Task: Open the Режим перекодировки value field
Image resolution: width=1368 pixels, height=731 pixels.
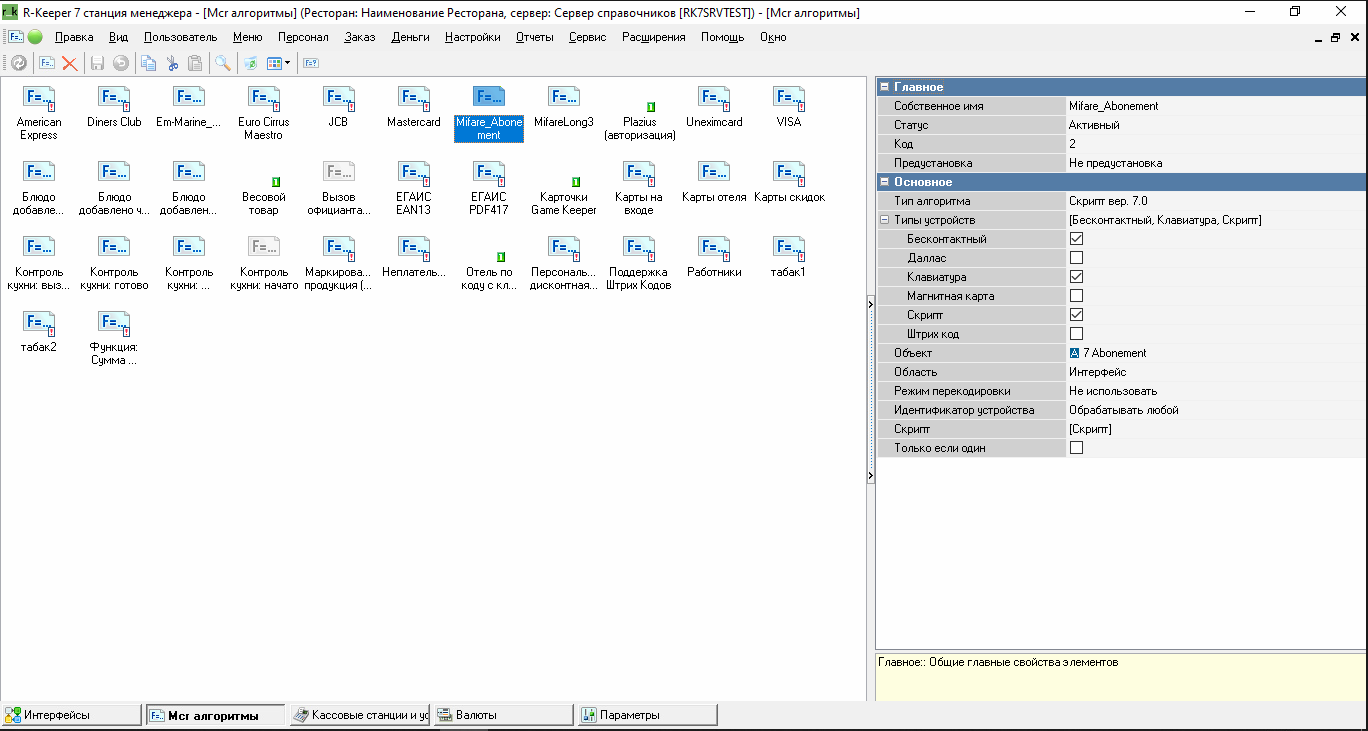Action: click(x=1216, y=391)
